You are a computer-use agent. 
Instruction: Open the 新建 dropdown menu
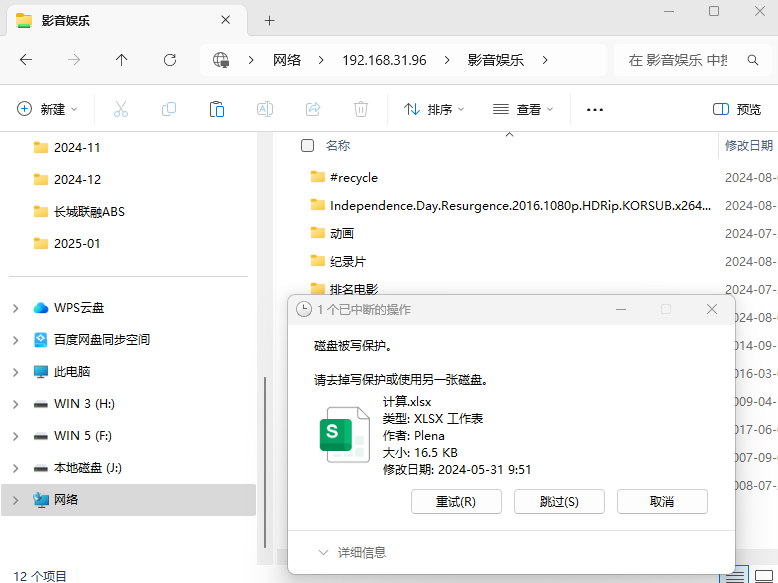pyautogui.click(x=48, y=109)
